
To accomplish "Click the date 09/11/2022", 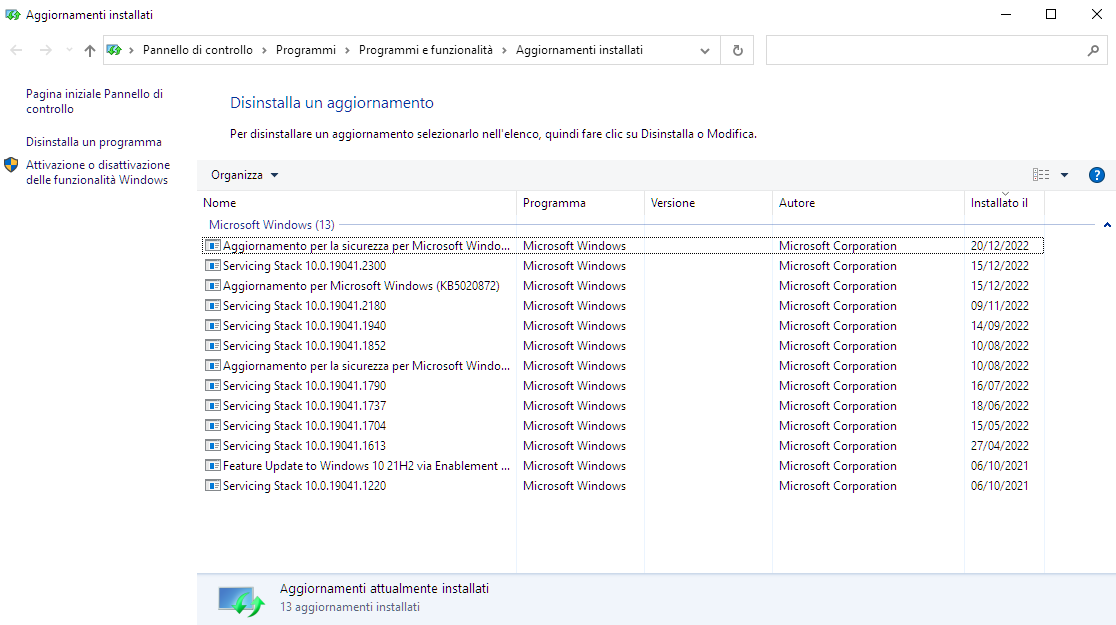I will (x=999, y=305).
